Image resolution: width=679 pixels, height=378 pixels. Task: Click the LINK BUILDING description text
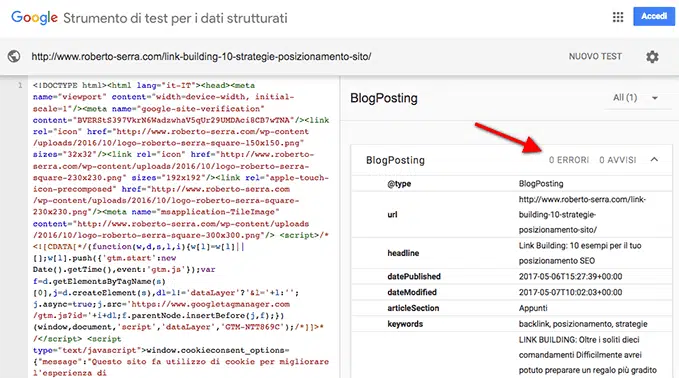tap(588, 355)
